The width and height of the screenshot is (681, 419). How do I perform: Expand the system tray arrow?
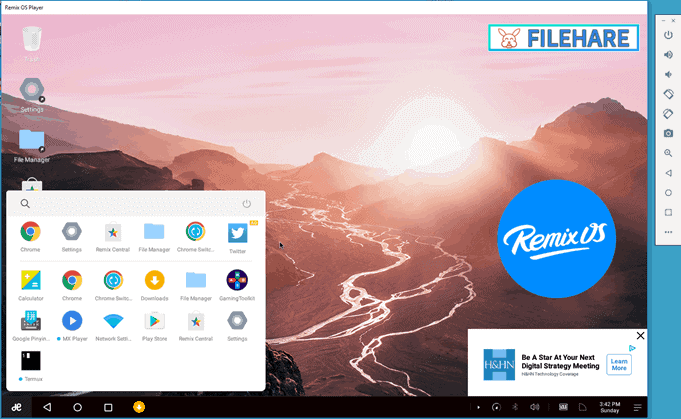479,407
